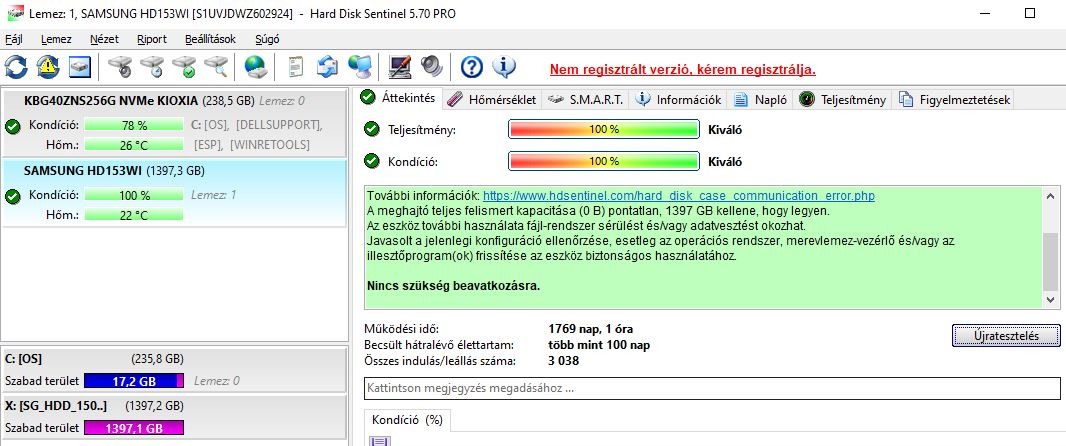Click the disk with green checkmark icon
The width and height of the screenshot is (1066, 446).
[184, 67]
